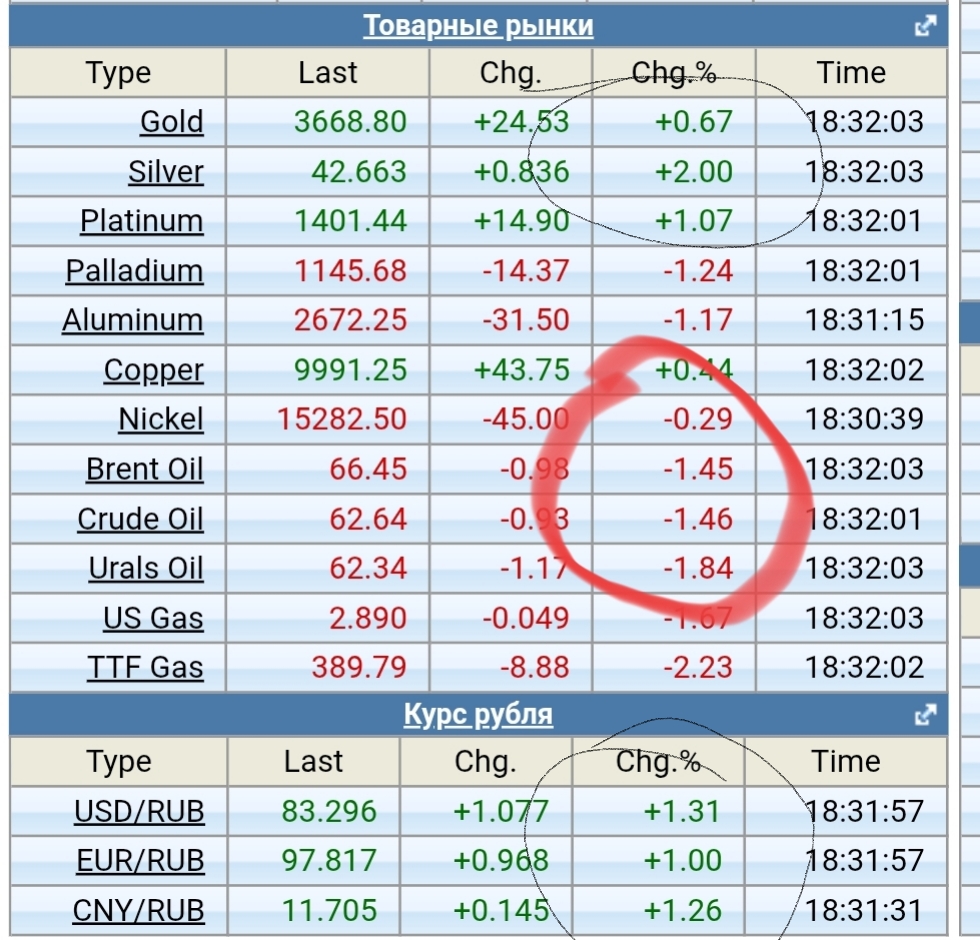Viewport: 980px width, 940px height.
Task: Open the Aluminum quote page
Action: (x=132, y=321)
